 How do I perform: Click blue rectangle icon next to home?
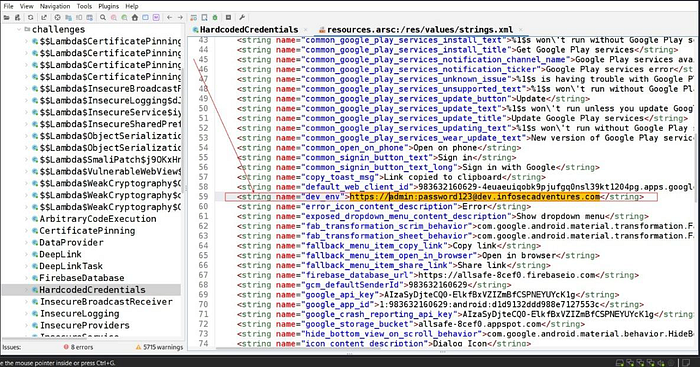pos(146,17)
